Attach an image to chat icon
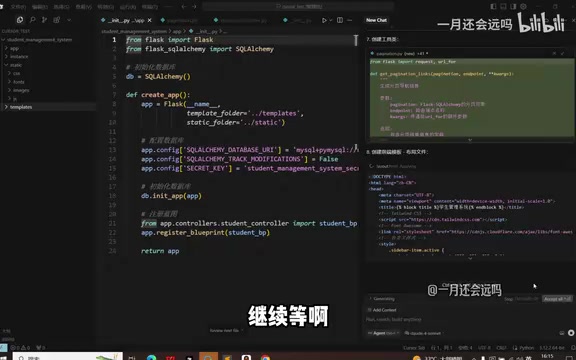Viewport: 576px width, 360px height. [x=562, y=333]
